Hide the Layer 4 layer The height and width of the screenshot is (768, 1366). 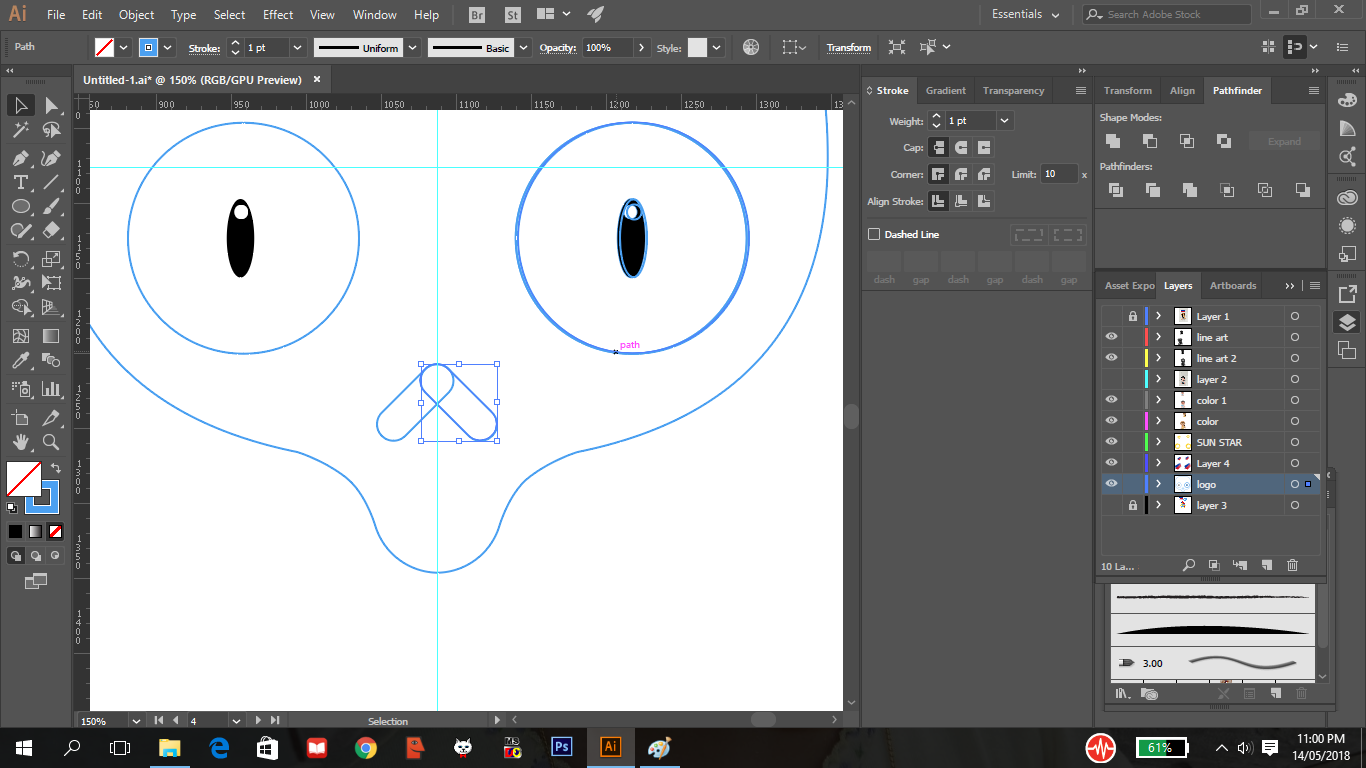point(1111,463)
